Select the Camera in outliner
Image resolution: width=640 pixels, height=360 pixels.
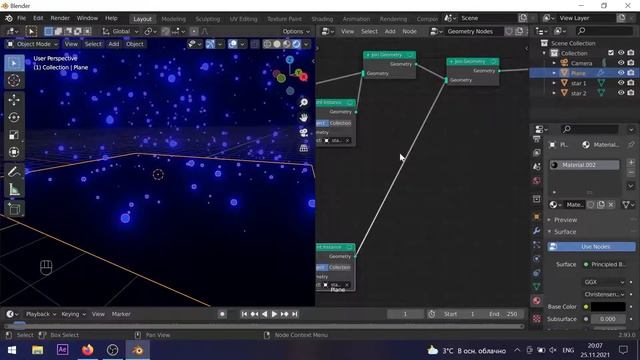(x=581, y=63)
